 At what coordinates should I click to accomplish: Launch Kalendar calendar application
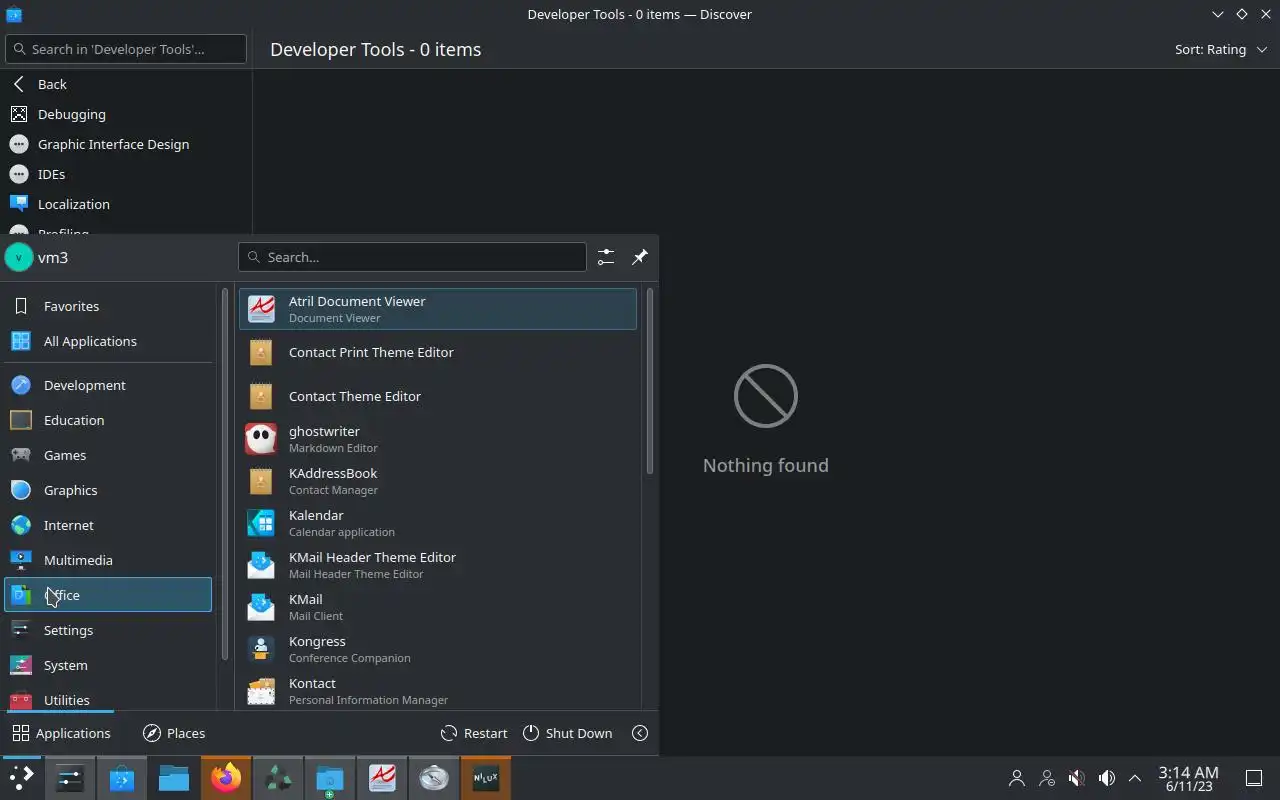pos(437,523)
